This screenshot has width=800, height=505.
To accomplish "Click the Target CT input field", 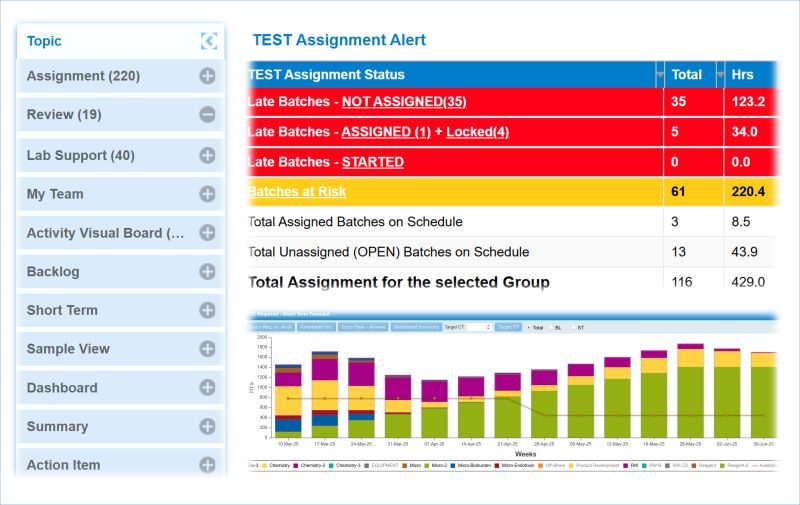I will tap(478, 327).
